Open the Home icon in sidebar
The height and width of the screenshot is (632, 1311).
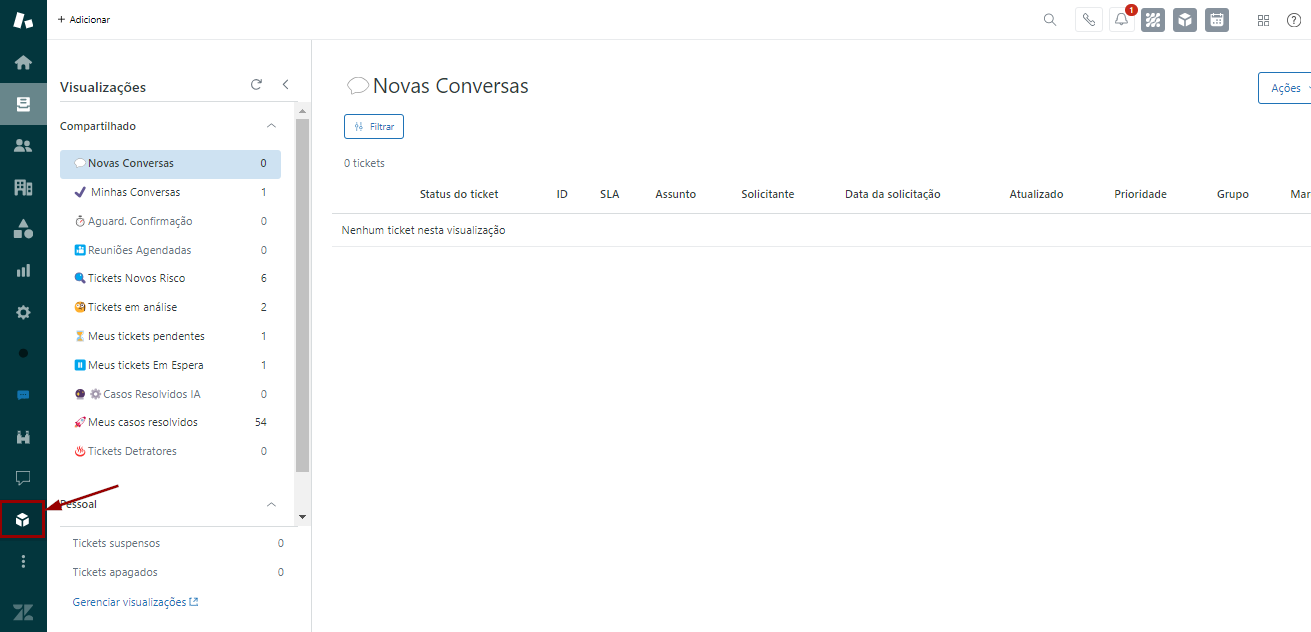(23, 62)
